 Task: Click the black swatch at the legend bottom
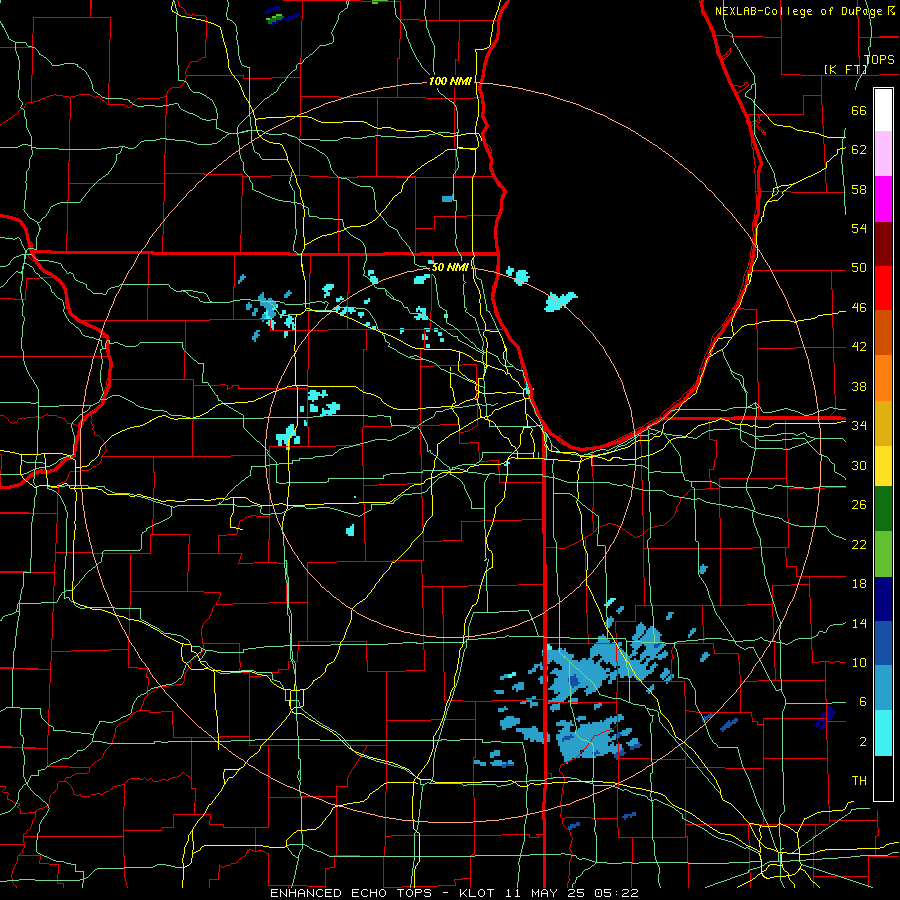pyautogui.click(x=883, y=778)
